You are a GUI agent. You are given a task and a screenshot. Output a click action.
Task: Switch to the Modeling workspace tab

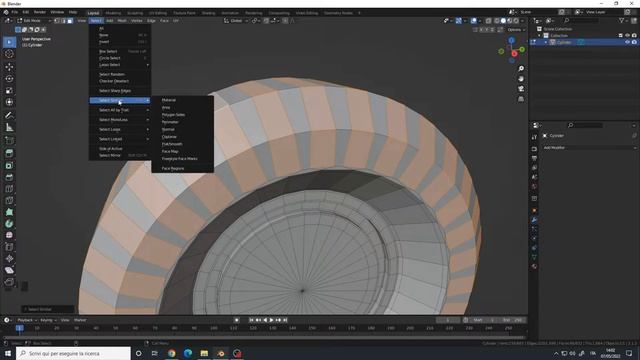click(113, 13)
